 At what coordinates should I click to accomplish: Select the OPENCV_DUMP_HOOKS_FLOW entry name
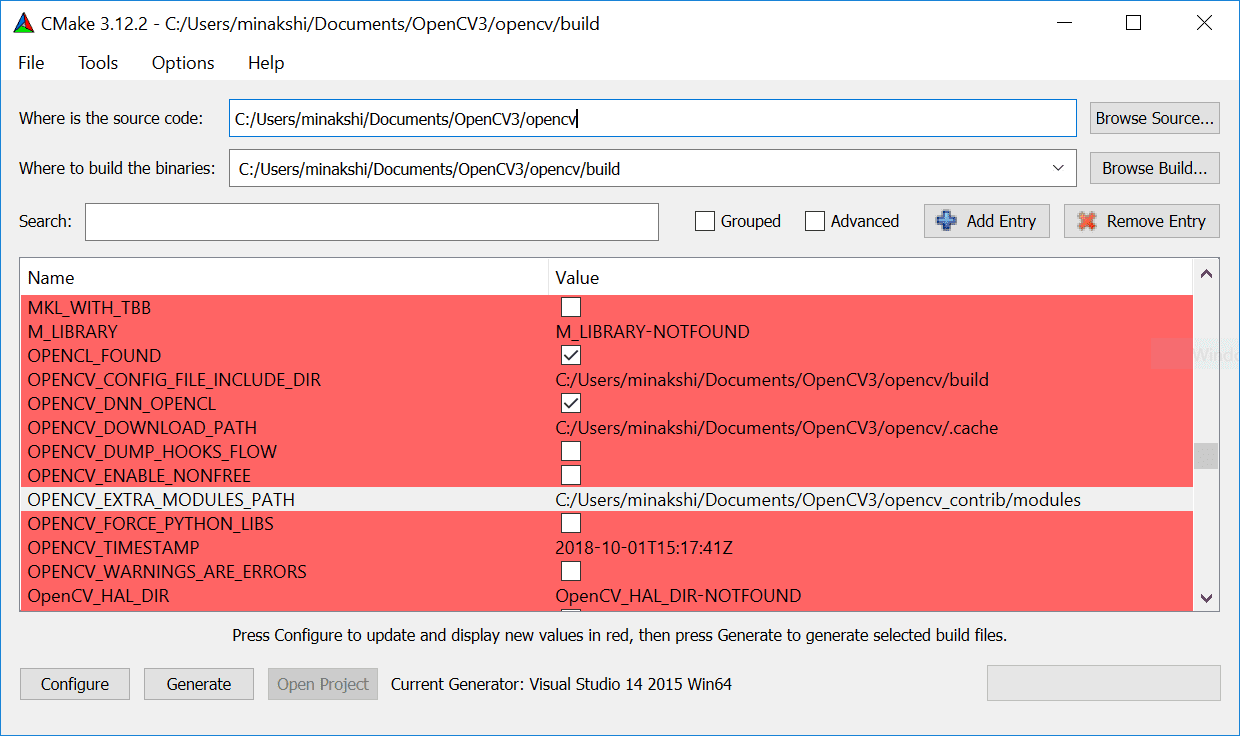[152, 451]
